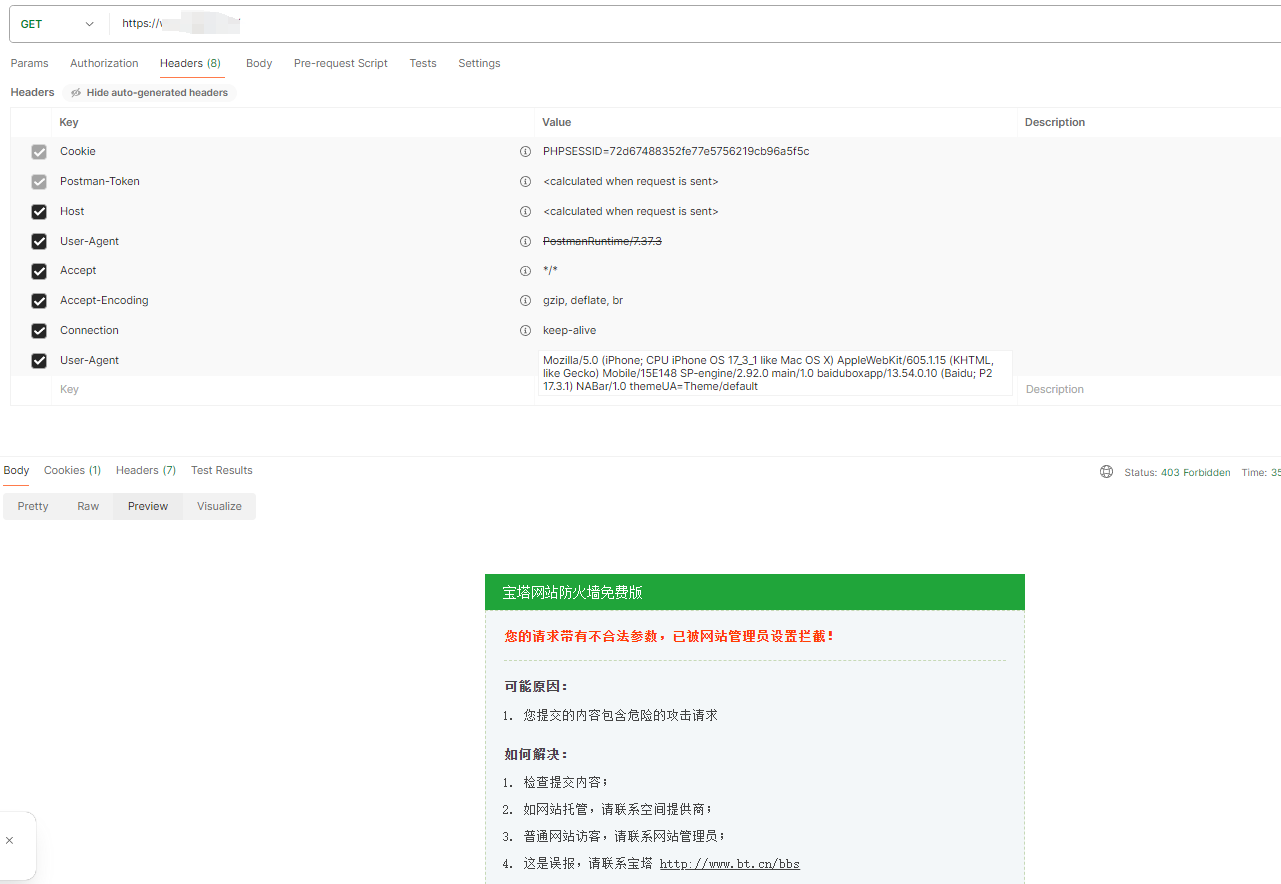The width and height of the screenshot is (1281, 884).
Task: Toggle the Accept header checkbox
Action: [39, 271]
